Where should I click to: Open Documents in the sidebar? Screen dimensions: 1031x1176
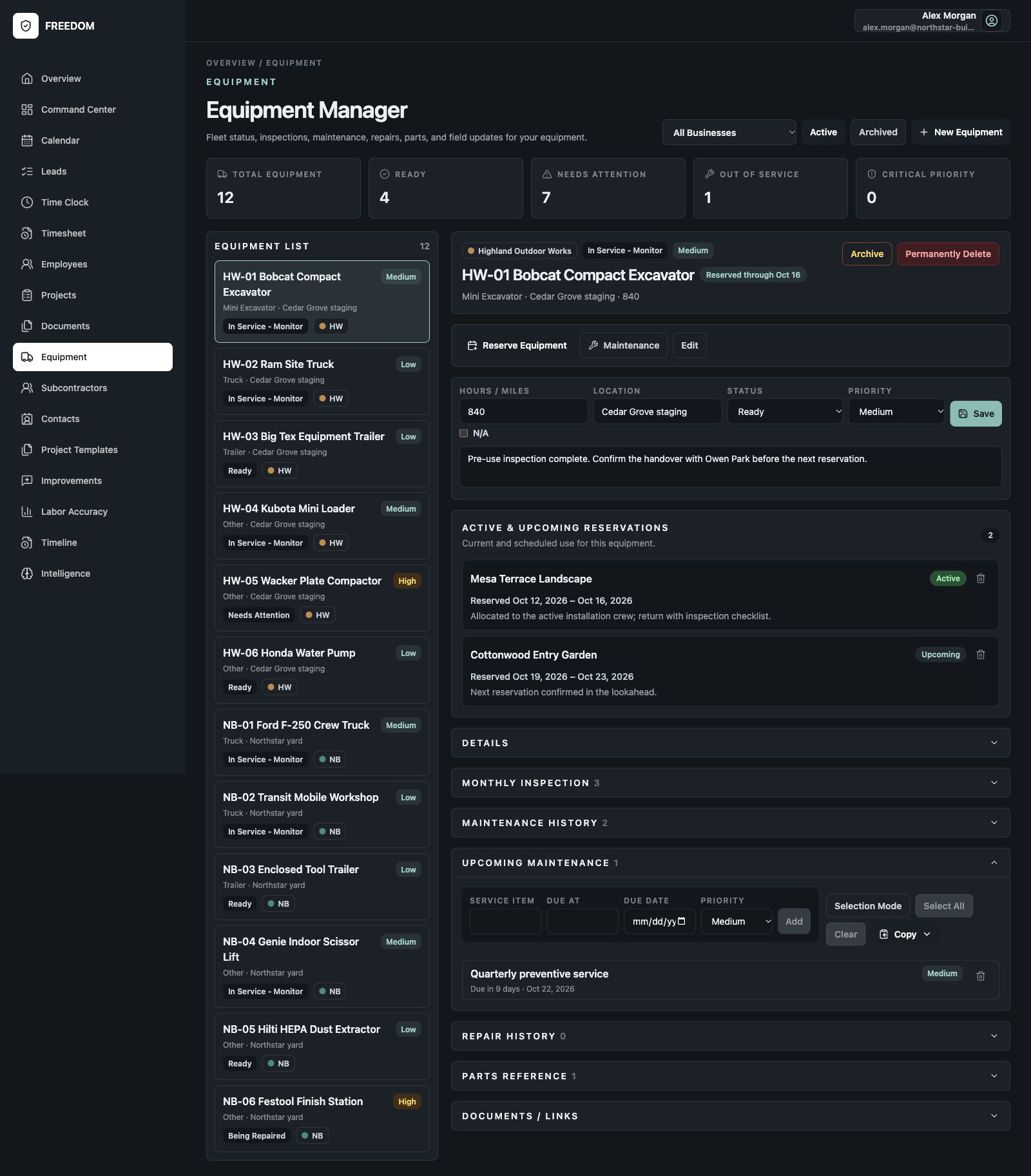93,326
